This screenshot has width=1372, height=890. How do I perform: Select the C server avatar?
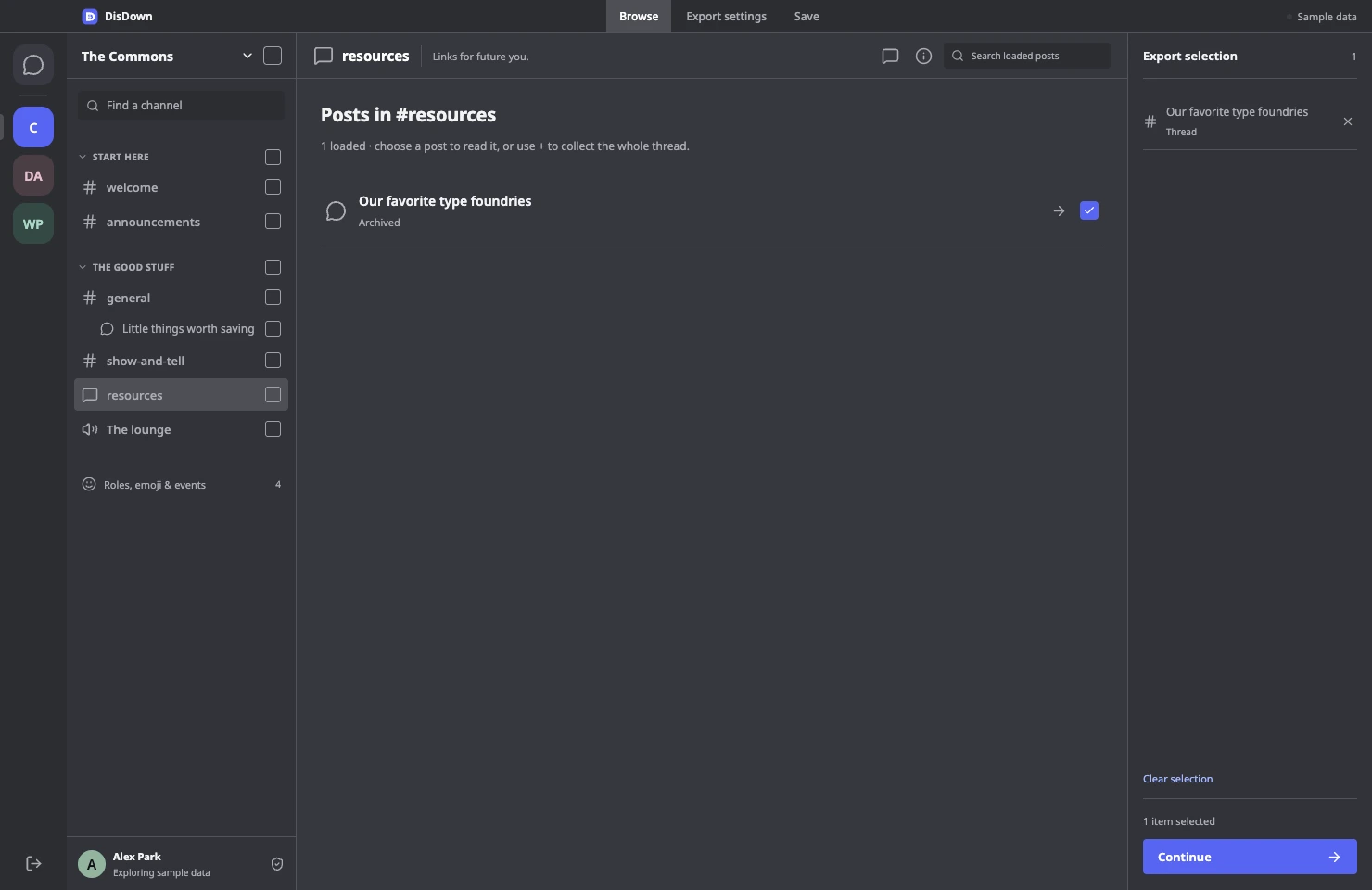click(x=33, y=127)
